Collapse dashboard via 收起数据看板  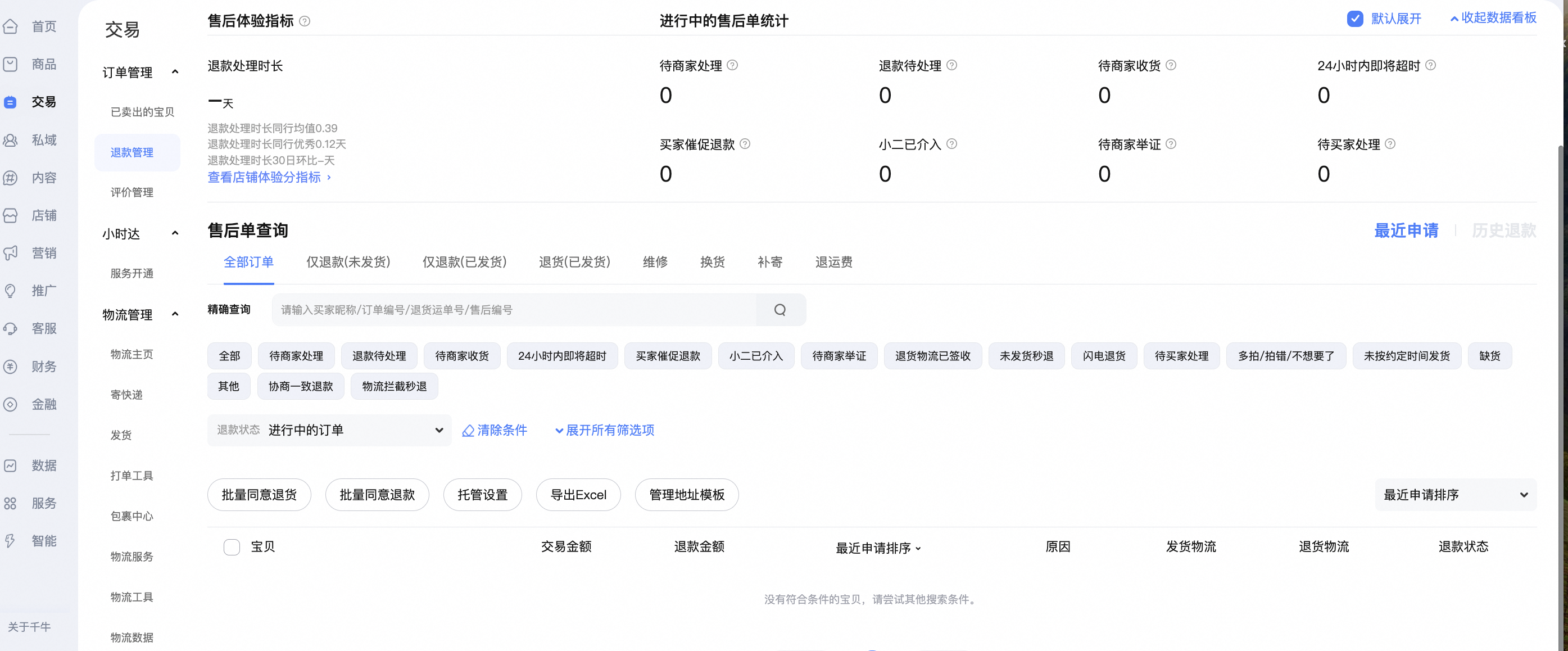click(1493, 17)
